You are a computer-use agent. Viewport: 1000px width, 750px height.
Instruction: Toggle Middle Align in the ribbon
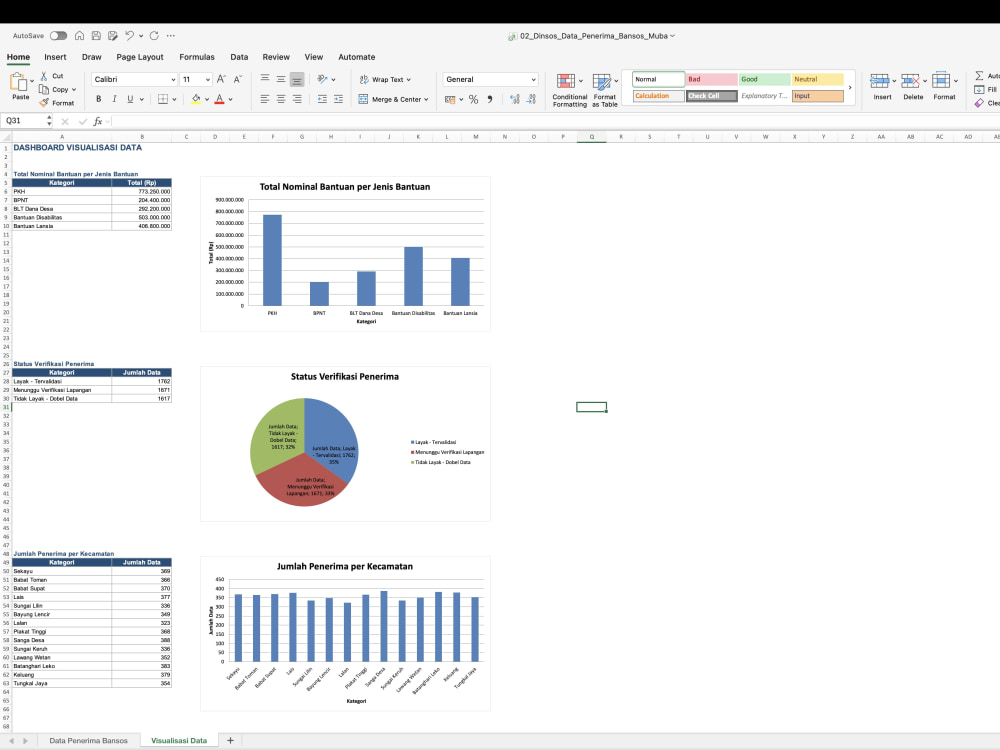(281, 79)
